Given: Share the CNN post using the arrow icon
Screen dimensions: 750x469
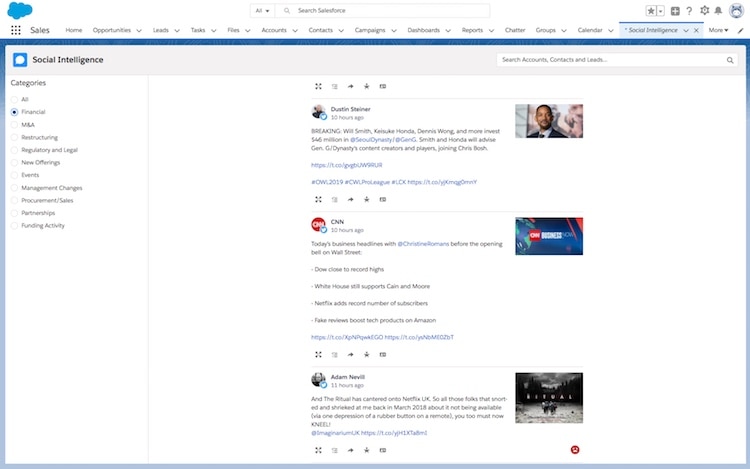Looking at the screenshot, I should 350,354.
